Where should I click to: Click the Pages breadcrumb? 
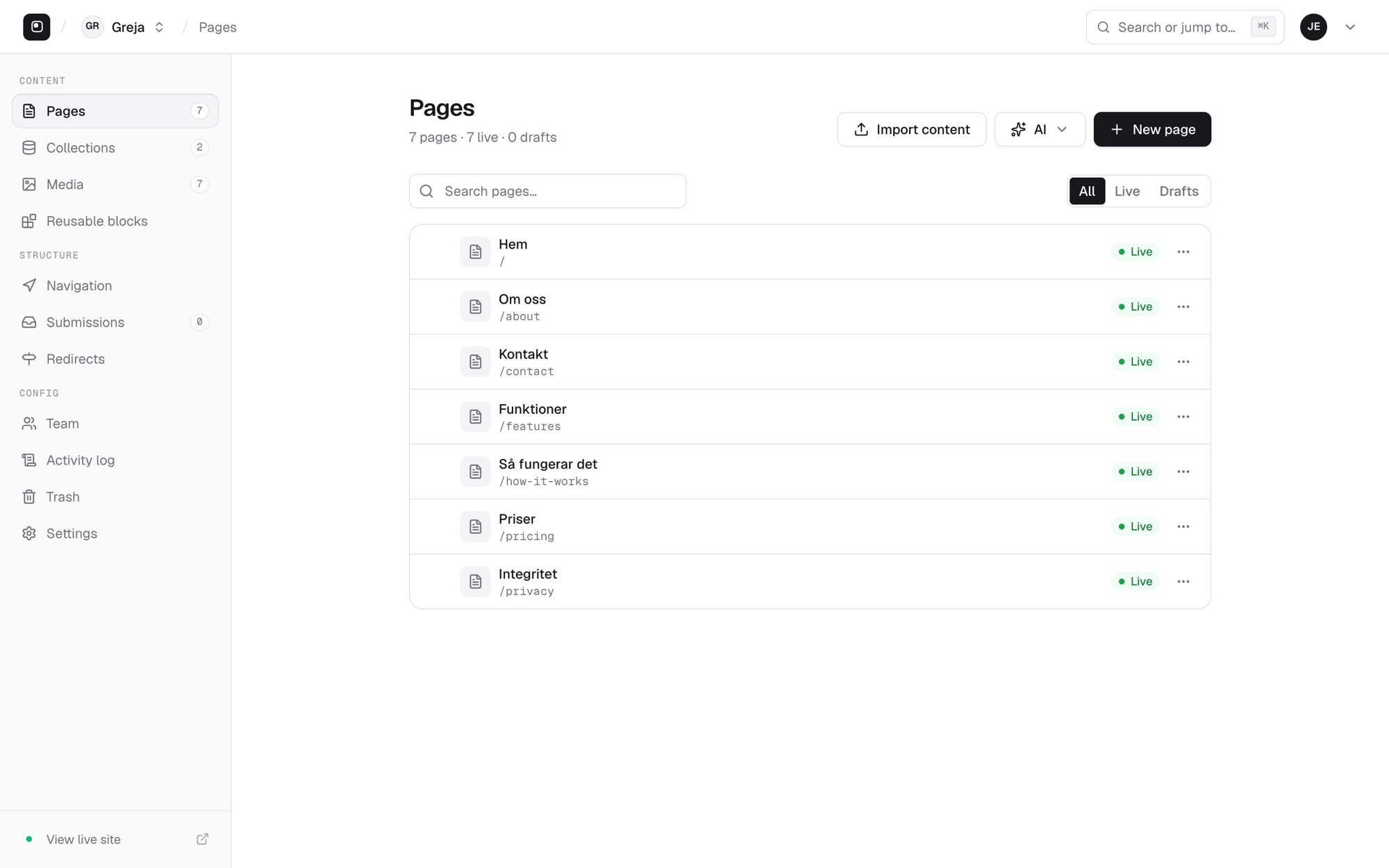(217, 27)
